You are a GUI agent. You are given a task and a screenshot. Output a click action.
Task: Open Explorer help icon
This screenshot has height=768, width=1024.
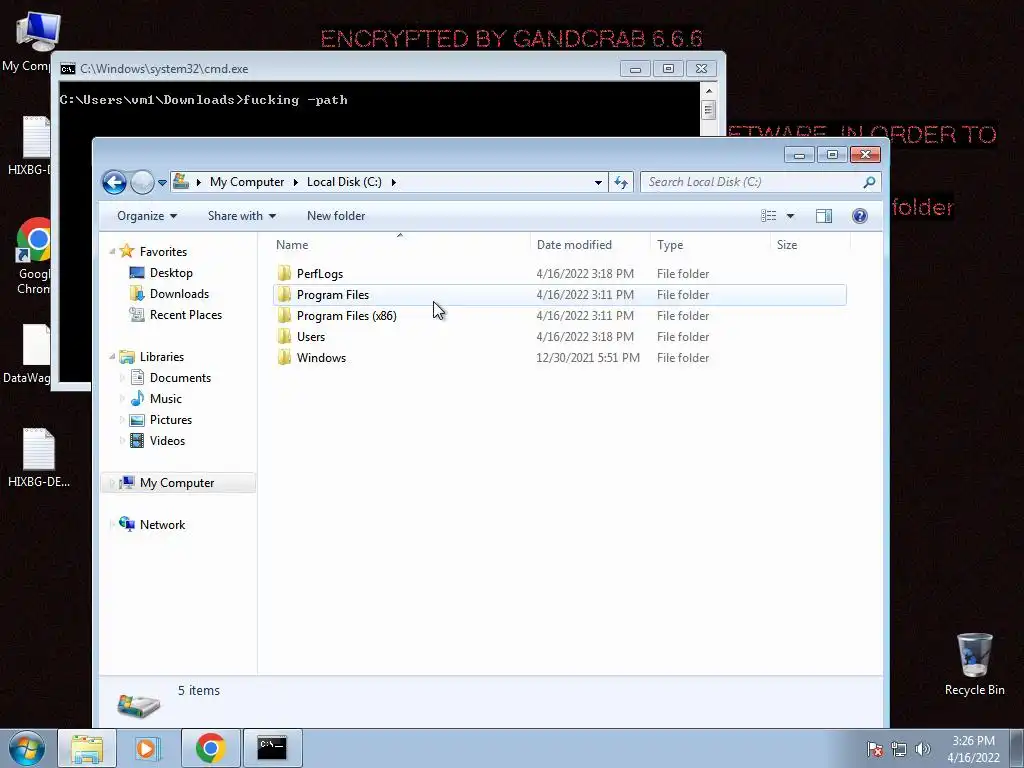pos(860,216)
